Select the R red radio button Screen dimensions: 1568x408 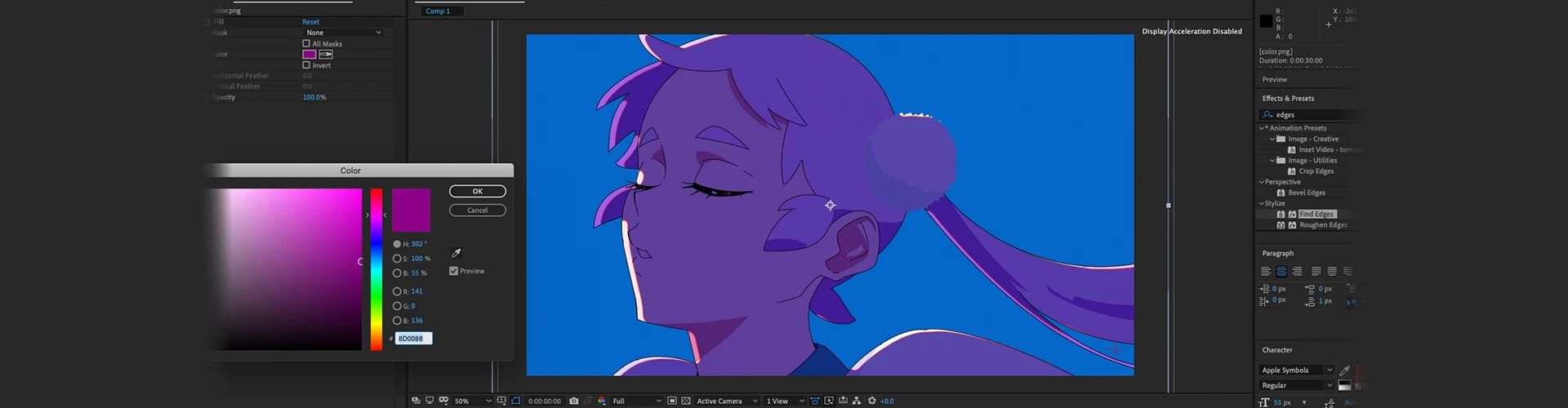pyautogui.click(x=397, y=291)
